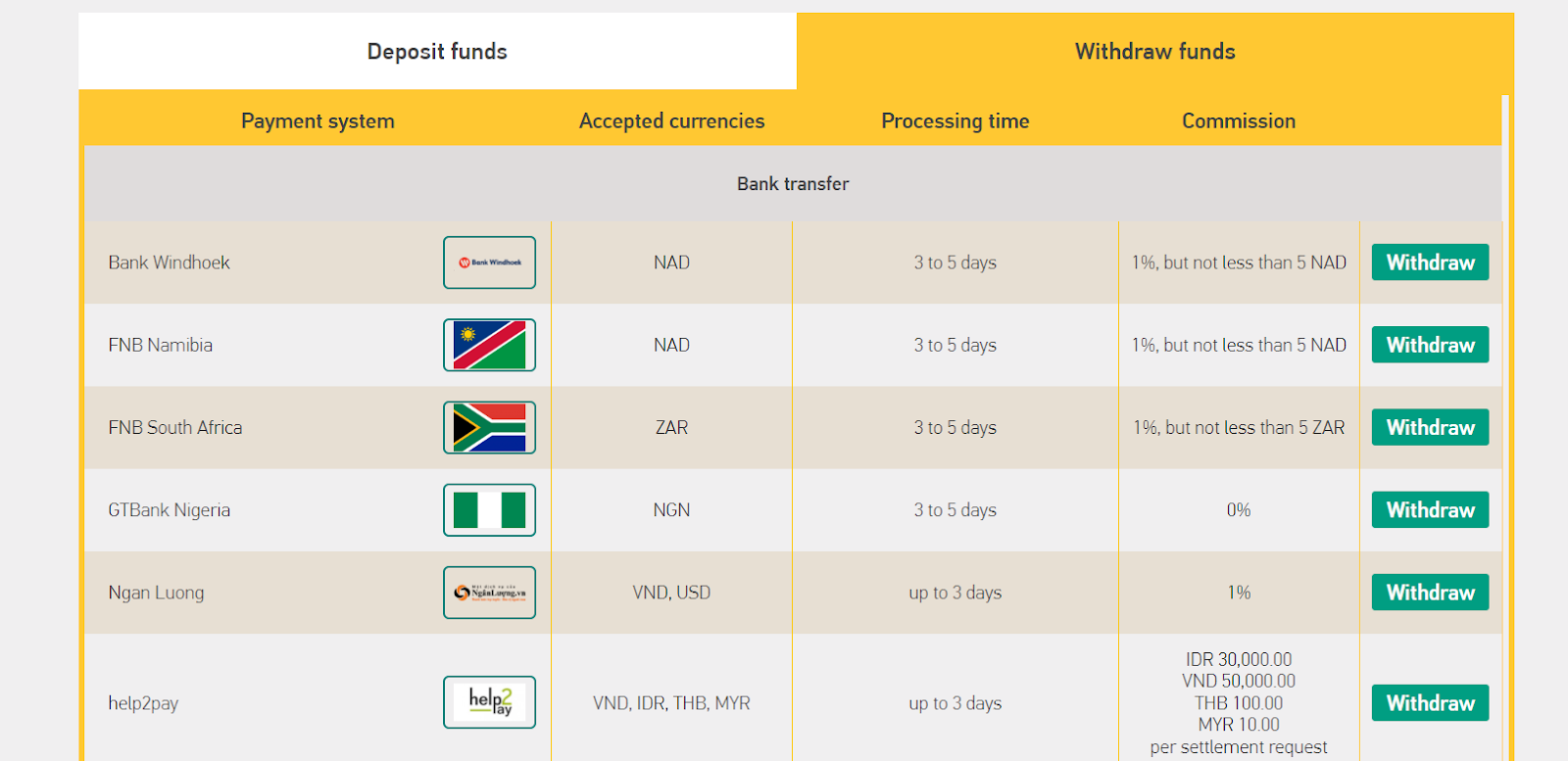This screenshot has height=761, width=1568.
Task: Click the Accepted currencies column header
Action: [x=671, y=120]
